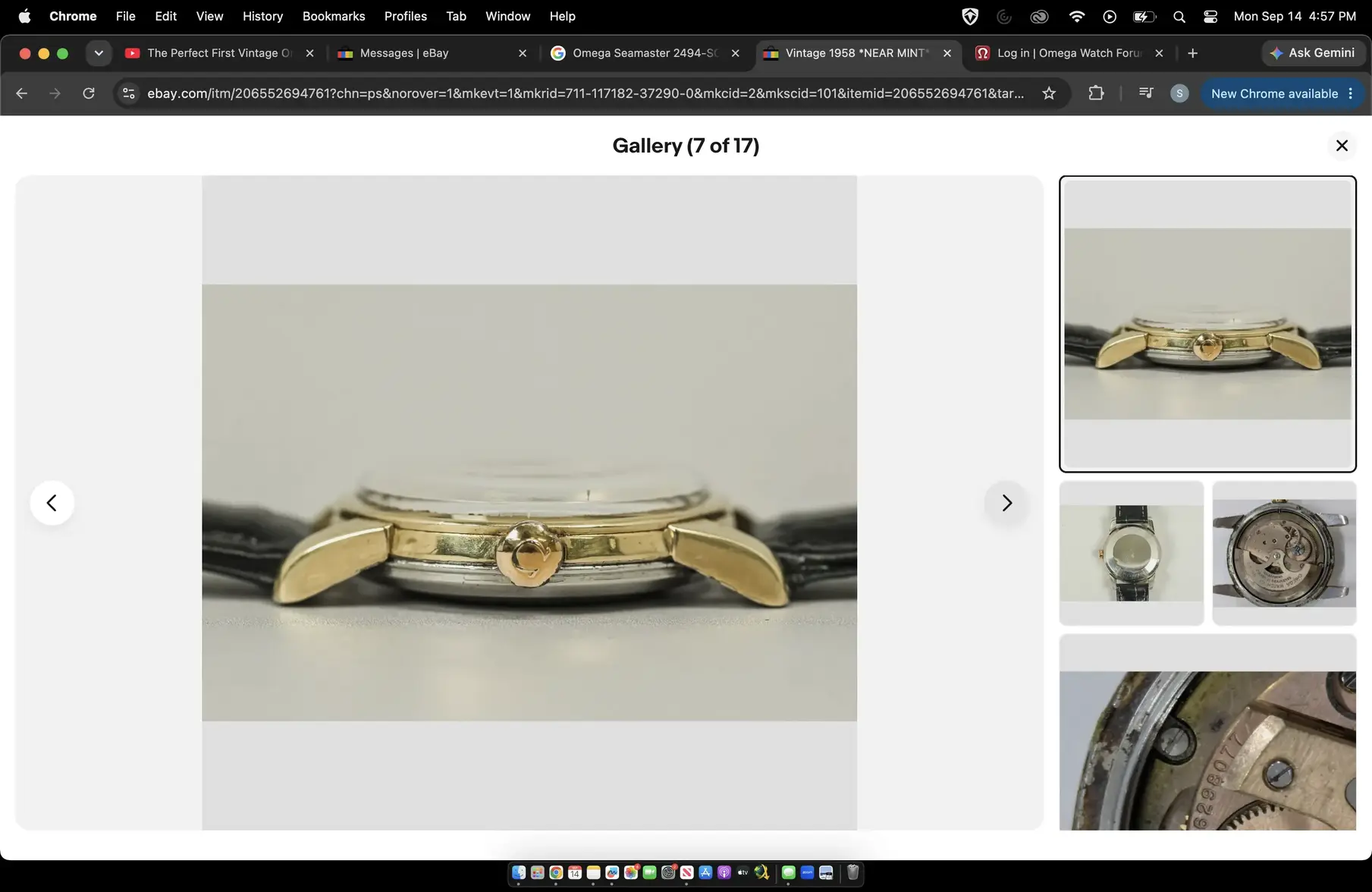Click Ask Gemini button
Screen dimensions: 1372x892
(1313, 53)
